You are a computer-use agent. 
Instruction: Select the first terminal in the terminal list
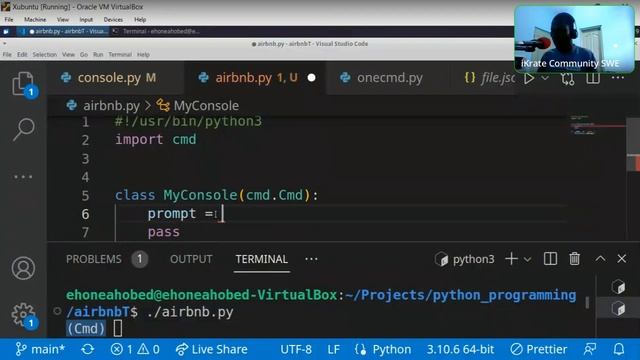[618, 287]
